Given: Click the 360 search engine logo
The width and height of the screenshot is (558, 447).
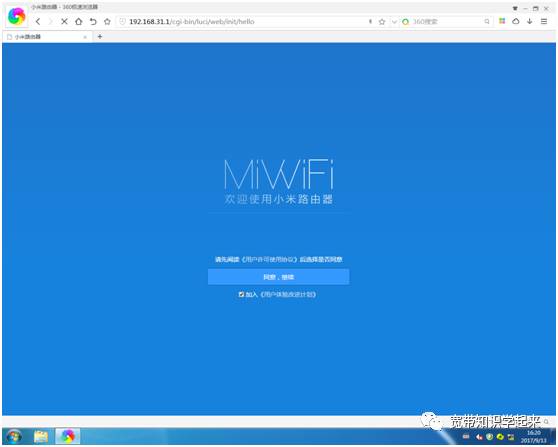Looking at the screenshot, I should pos(405,22).
